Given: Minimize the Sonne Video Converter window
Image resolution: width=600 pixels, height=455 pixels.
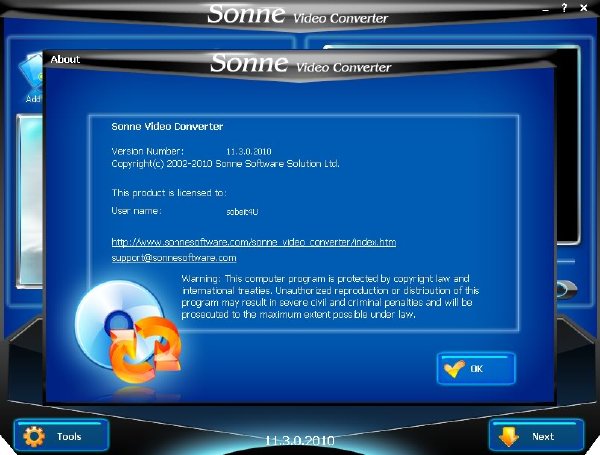Looking at the screenshot, I should [x=545, y=9].
